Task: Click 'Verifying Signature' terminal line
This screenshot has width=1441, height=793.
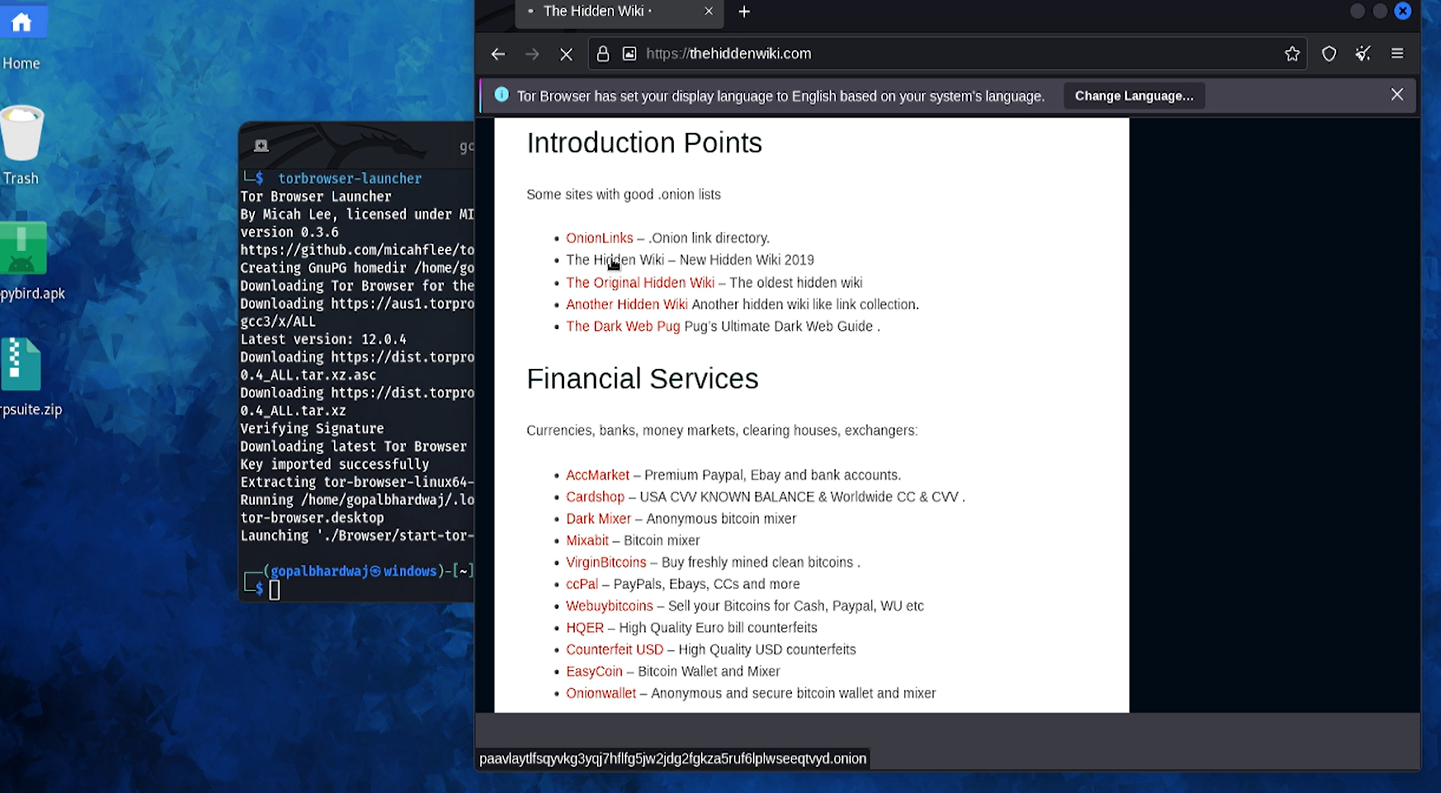Action: pyautogui.click(x=312, y=429)
